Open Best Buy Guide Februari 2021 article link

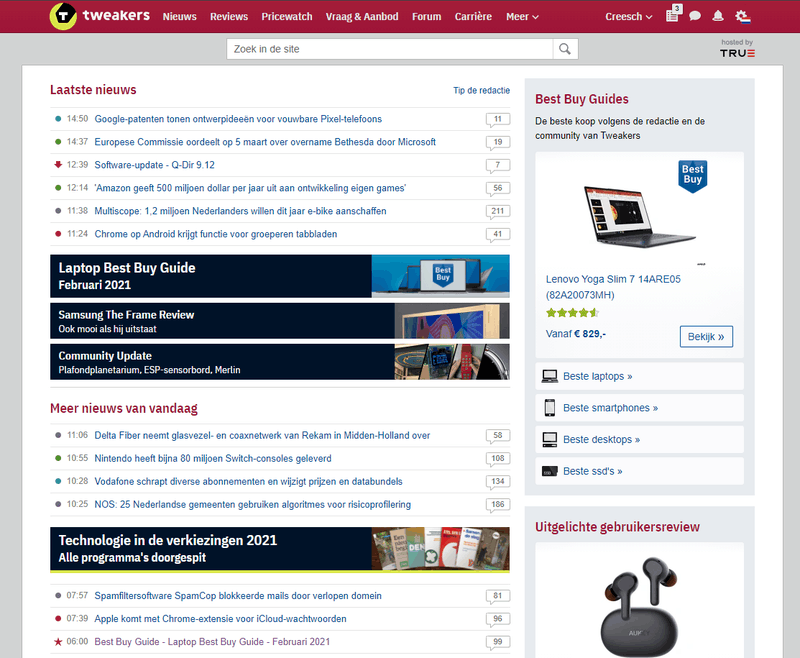212,641
